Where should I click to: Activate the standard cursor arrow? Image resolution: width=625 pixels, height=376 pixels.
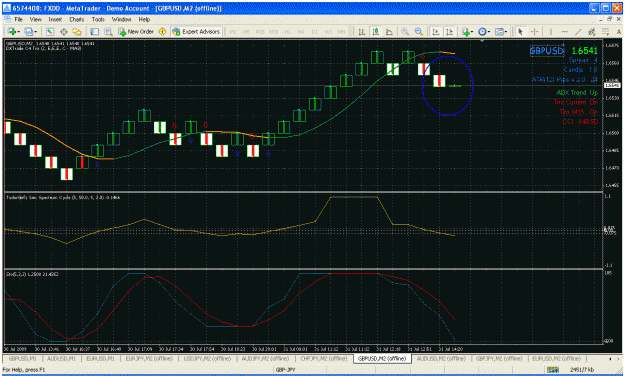tap(520, 31)
